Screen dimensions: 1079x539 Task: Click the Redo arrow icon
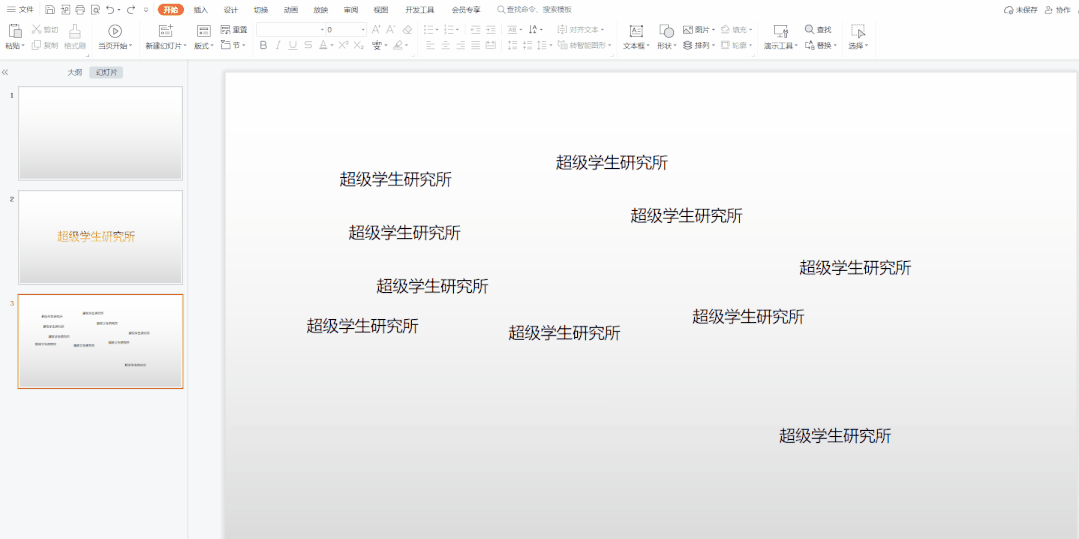131,10
